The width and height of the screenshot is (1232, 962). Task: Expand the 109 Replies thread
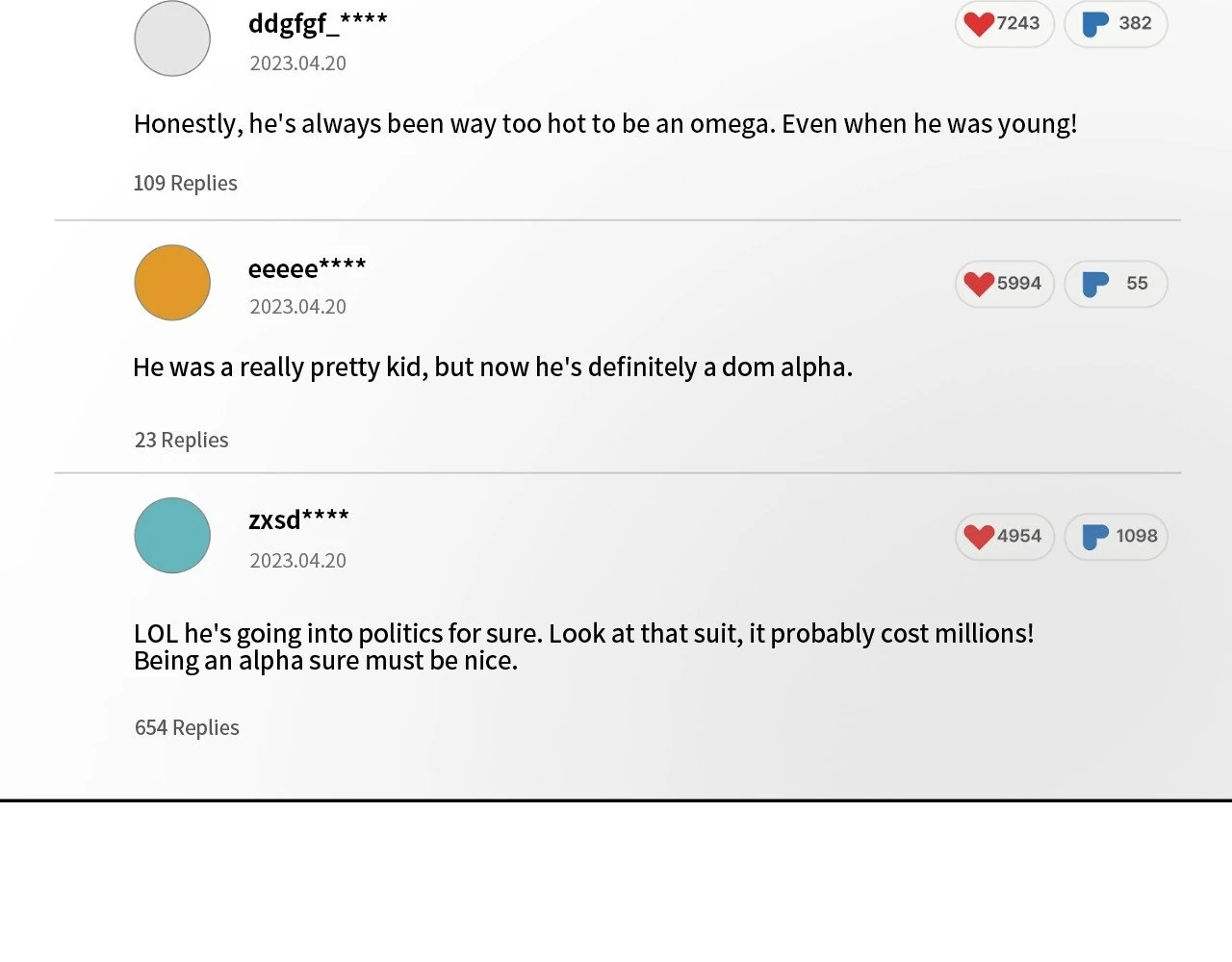pos(185,183)
